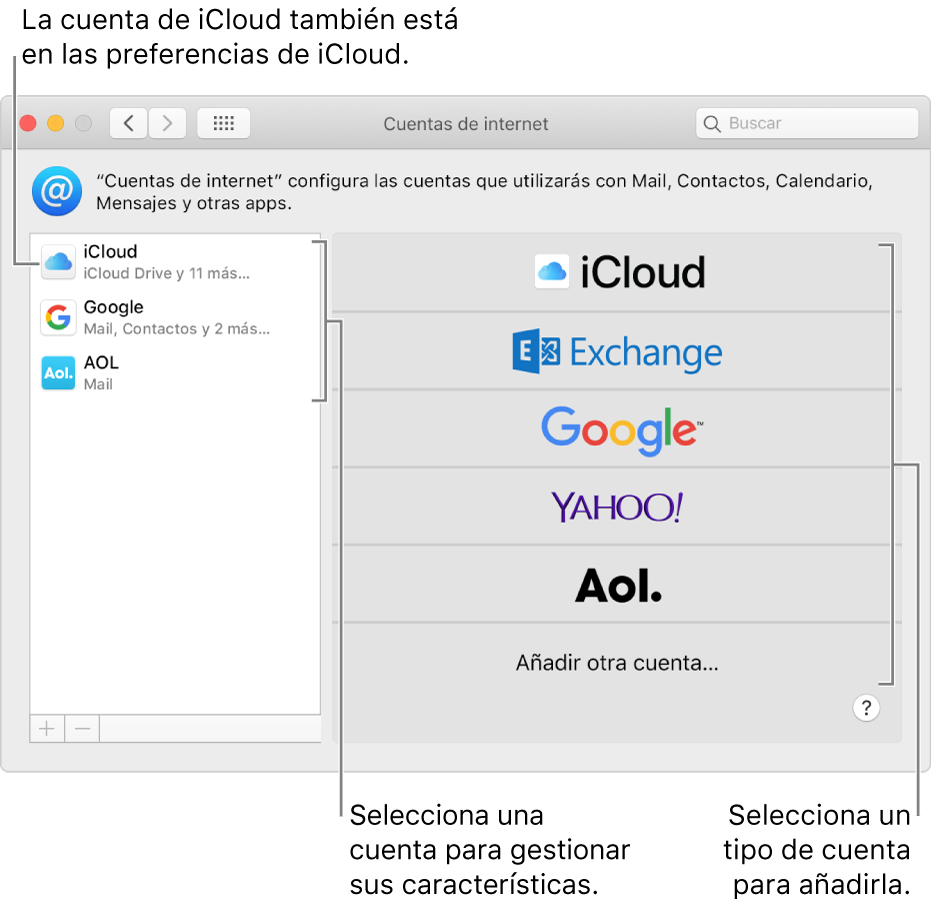The height and width of the screenshot is (902, 931).
Task: Click the blue @ Internet Accounts icon
Action: tap(57, 191)
